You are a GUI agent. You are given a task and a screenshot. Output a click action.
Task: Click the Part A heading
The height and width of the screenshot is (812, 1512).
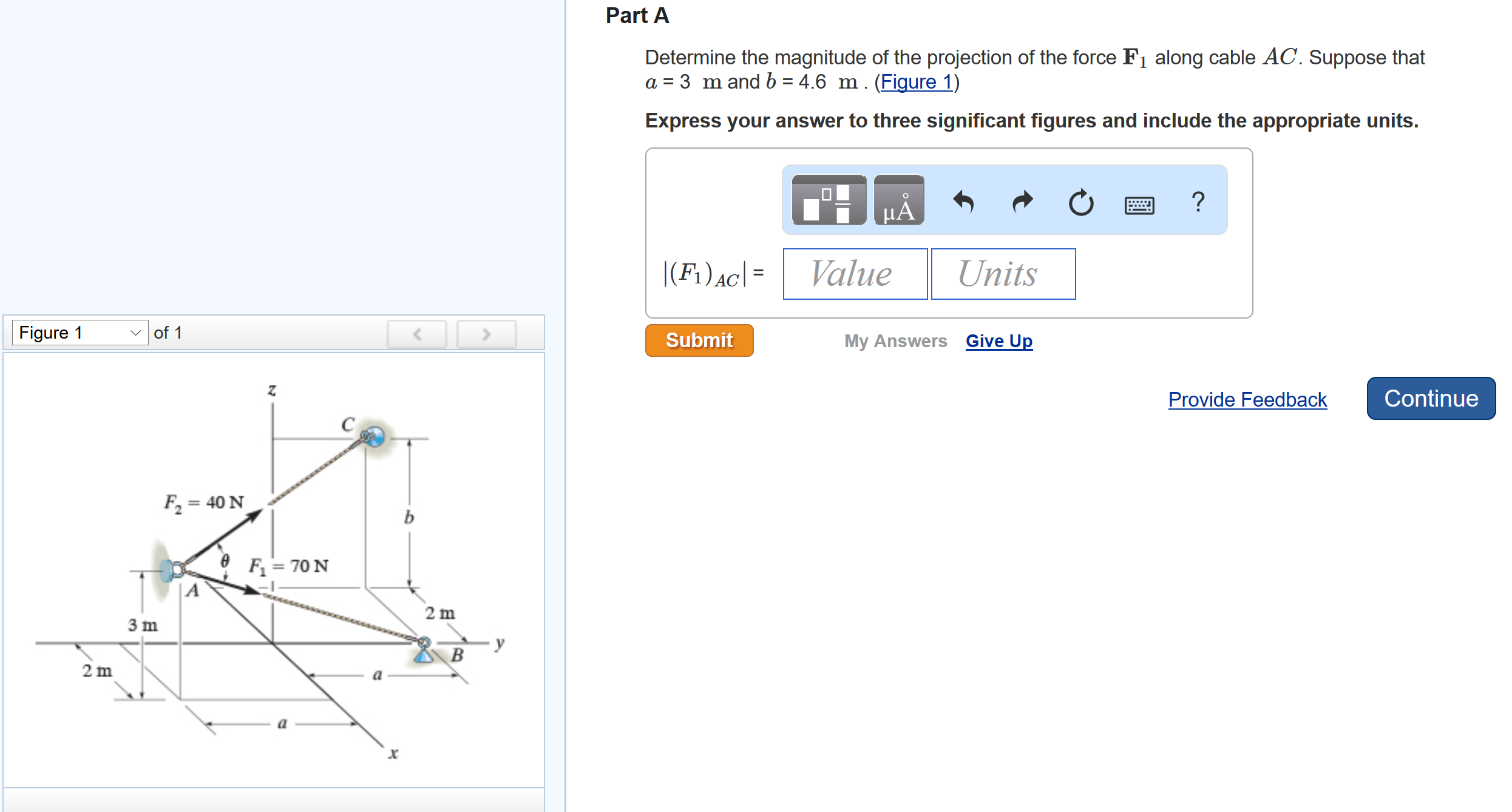coord(637,16)
